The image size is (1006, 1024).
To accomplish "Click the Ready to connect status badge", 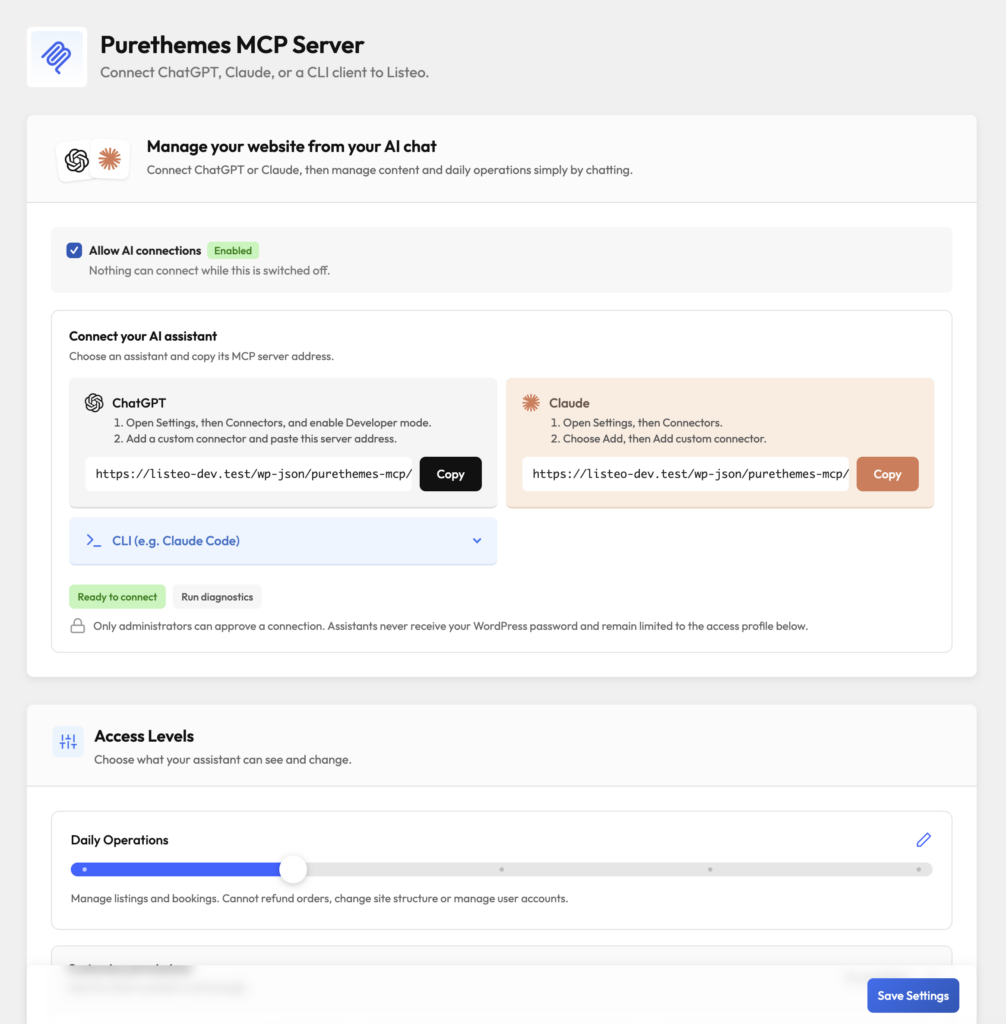I will (118, 597).
